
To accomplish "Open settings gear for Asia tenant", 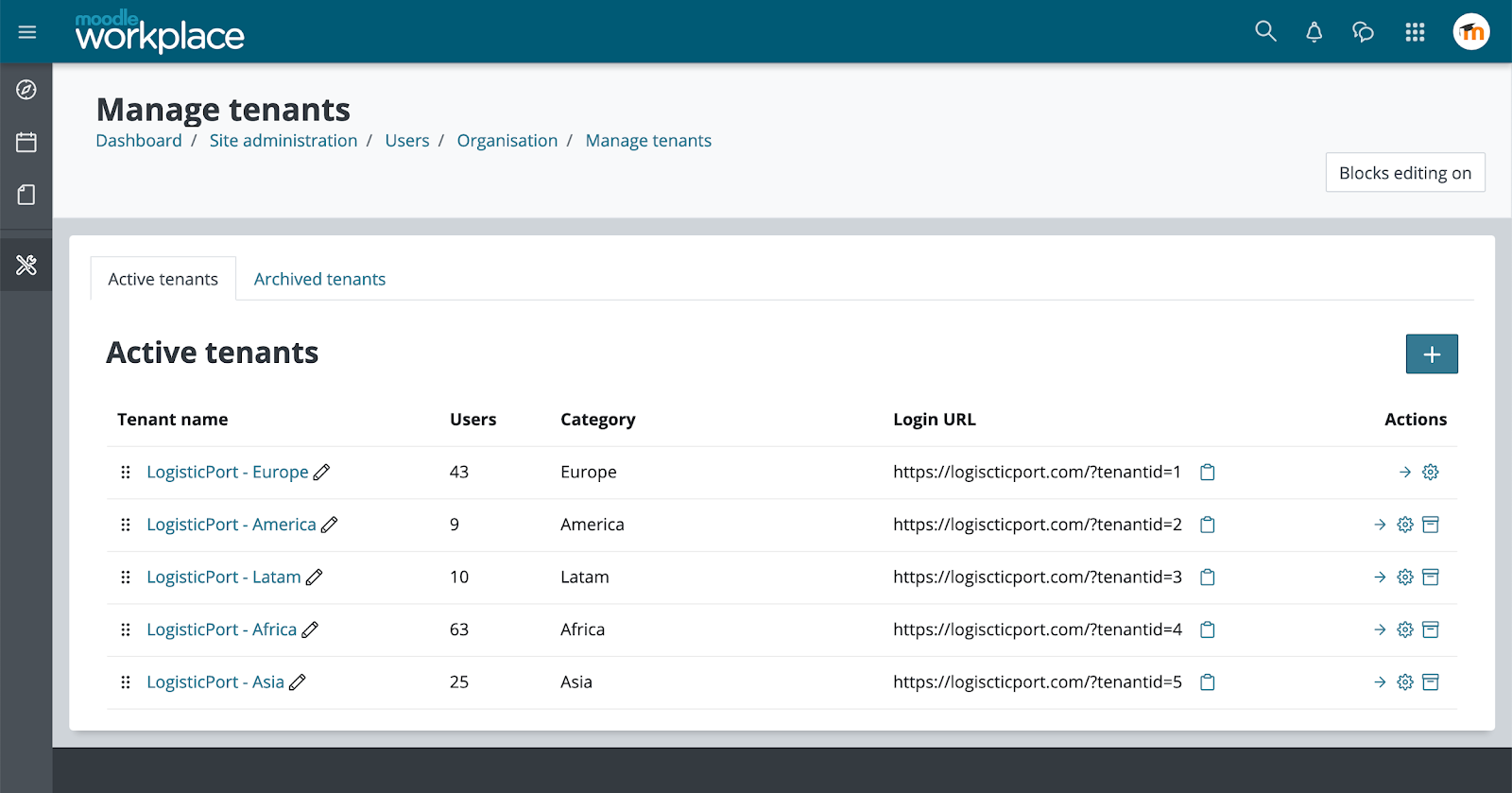I will [x=1405, y=681].
